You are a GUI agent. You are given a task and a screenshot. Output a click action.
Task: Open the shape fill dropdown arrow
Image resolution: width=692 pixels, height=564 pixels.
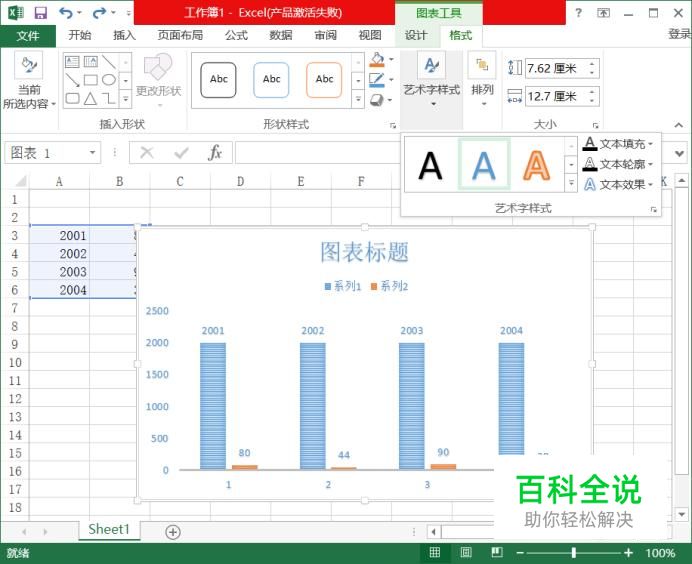[391, 59]
